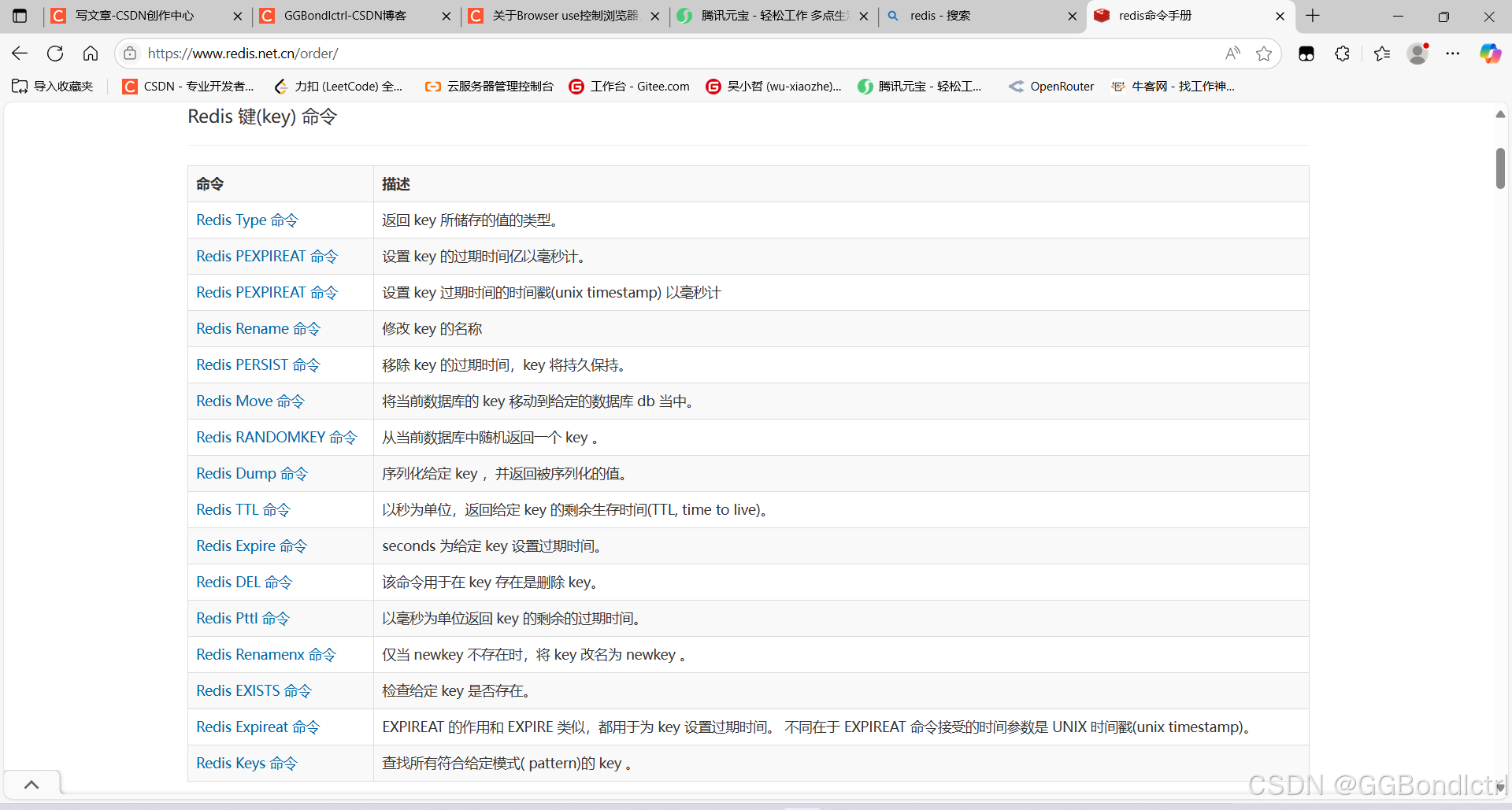Open the user profile avatar
Image resolution: width=1512 pixels, height=810 pixels.
pyautogui.click(x=1418, y=54)
